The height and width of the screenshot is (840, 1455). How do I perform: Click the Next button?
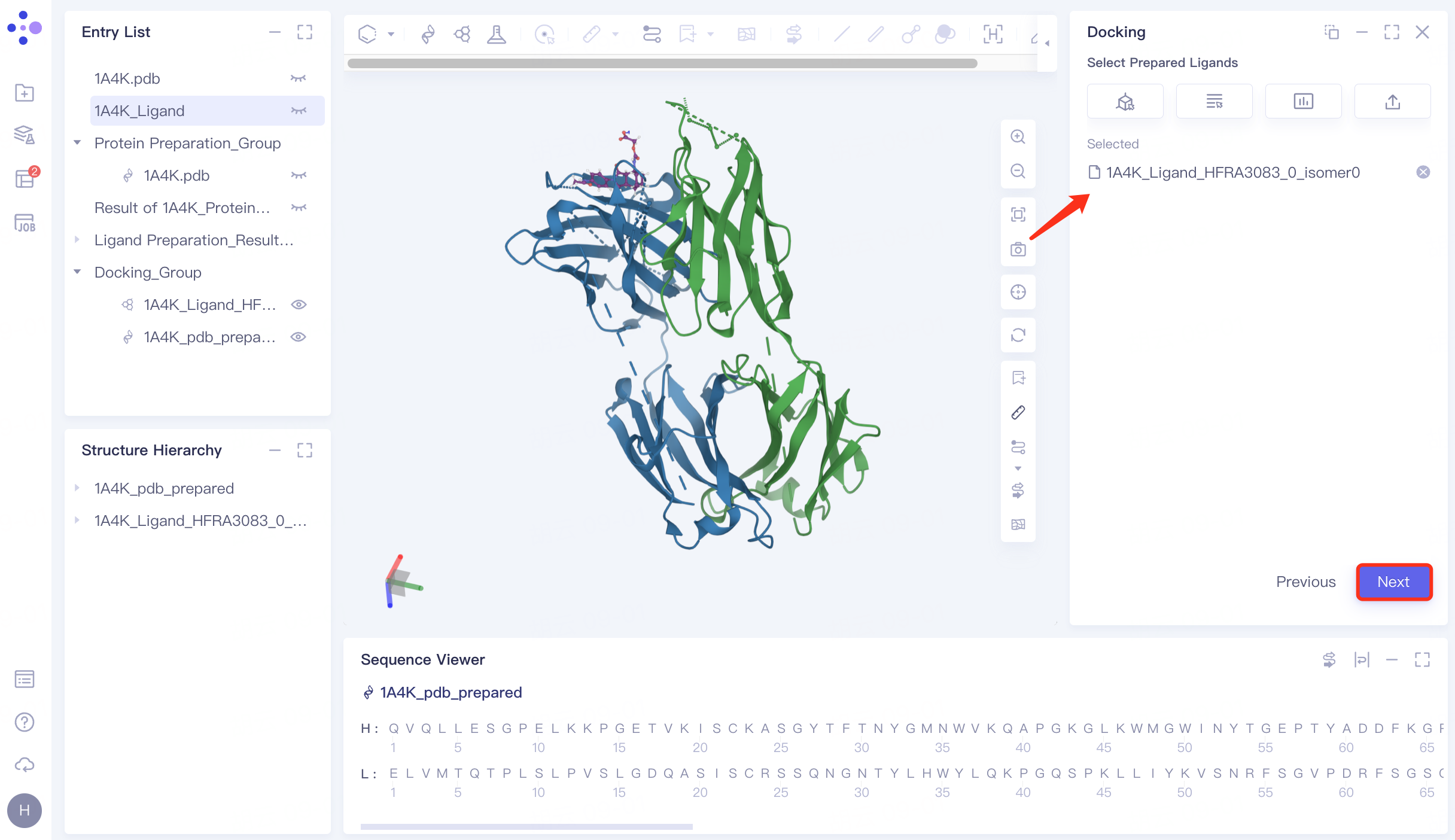coord(1393,582)
